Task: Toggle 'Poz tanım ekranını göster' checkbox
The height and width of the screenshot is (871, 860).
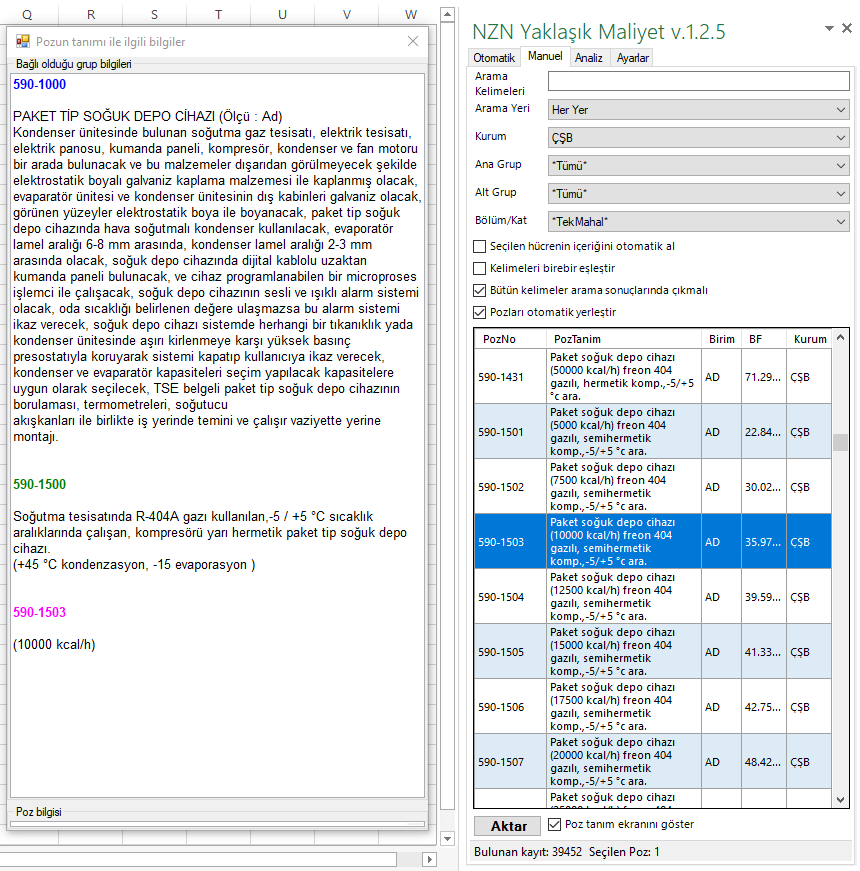Action: coord(556,825)
